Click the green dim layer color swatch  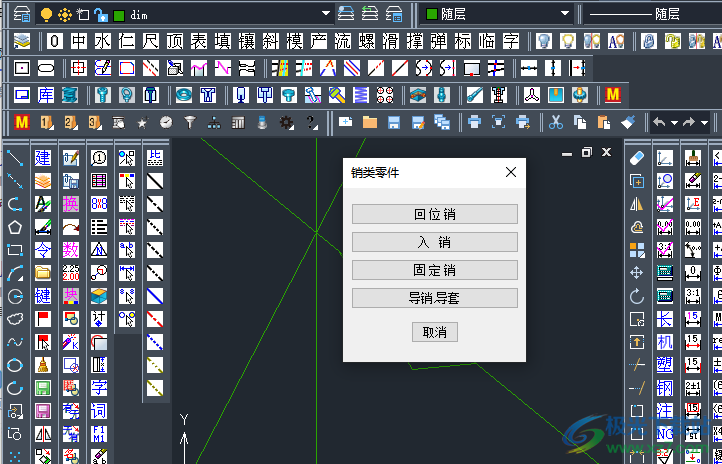(119, 15)
